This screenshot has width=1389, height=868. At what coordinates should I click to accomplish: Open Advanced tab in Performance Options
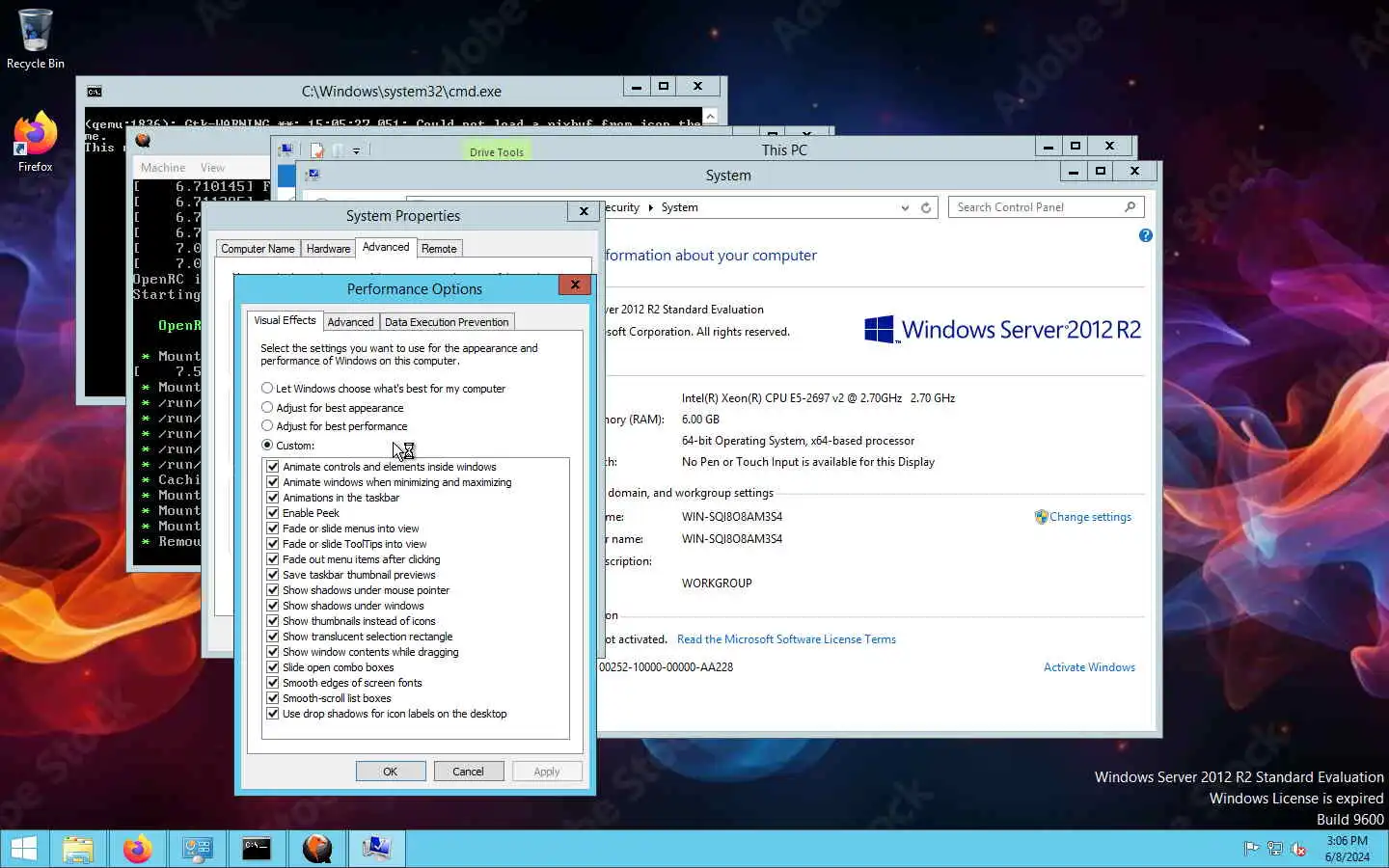tap(350, 322)
